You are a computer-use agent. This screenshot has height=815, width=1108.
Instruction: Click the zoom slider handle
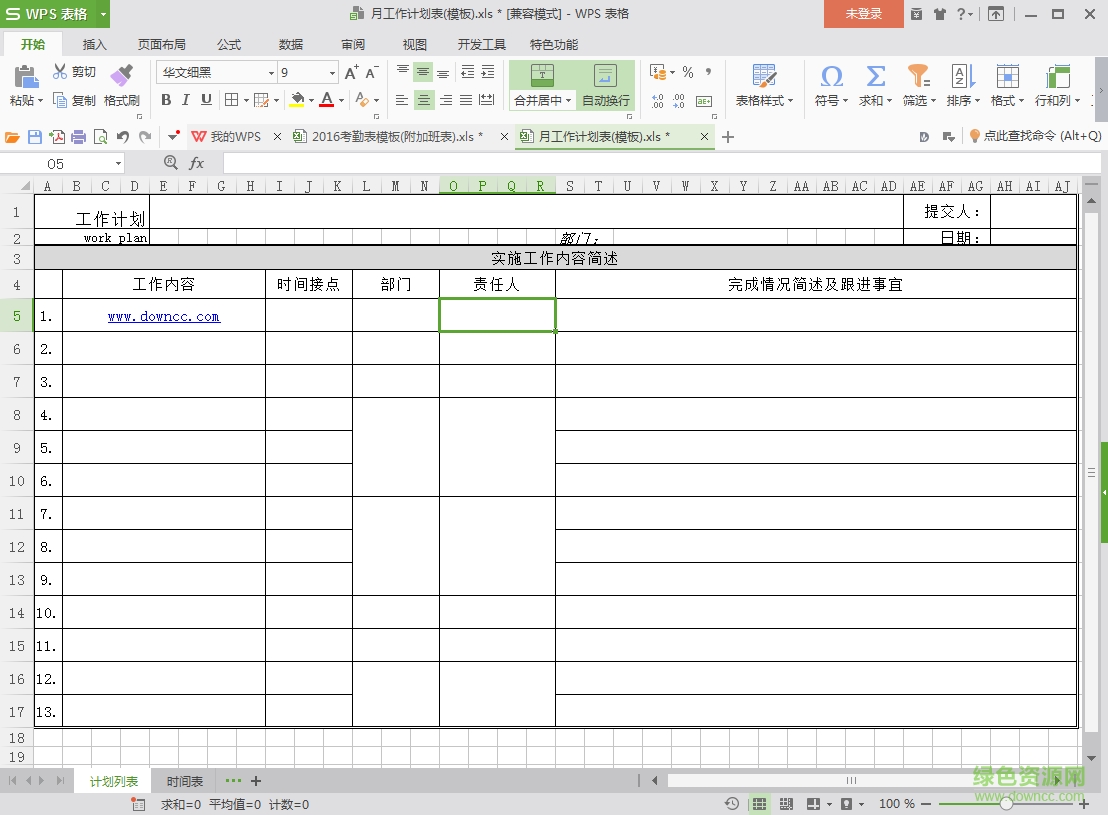coord(1007,804)
